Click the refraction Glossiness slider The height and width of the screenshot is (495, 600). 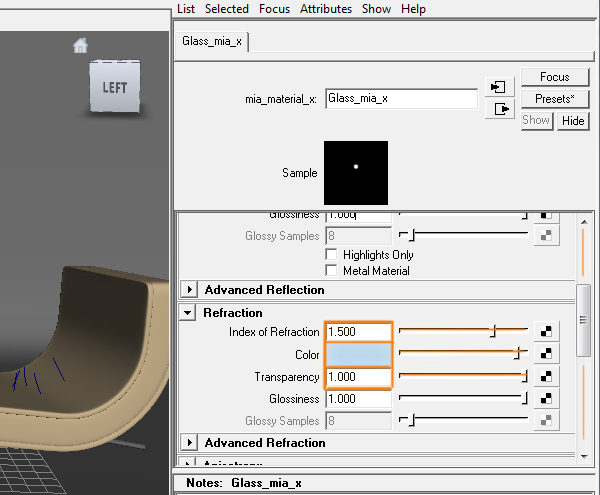tap(463, 399)
